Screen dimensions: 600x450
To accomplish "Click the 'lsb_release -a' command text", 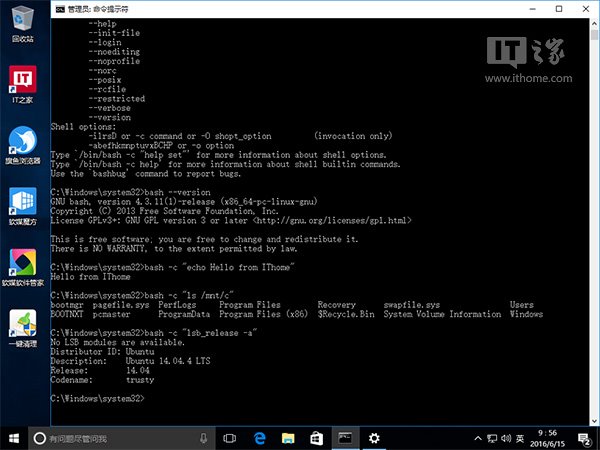I will pos(220,333).
